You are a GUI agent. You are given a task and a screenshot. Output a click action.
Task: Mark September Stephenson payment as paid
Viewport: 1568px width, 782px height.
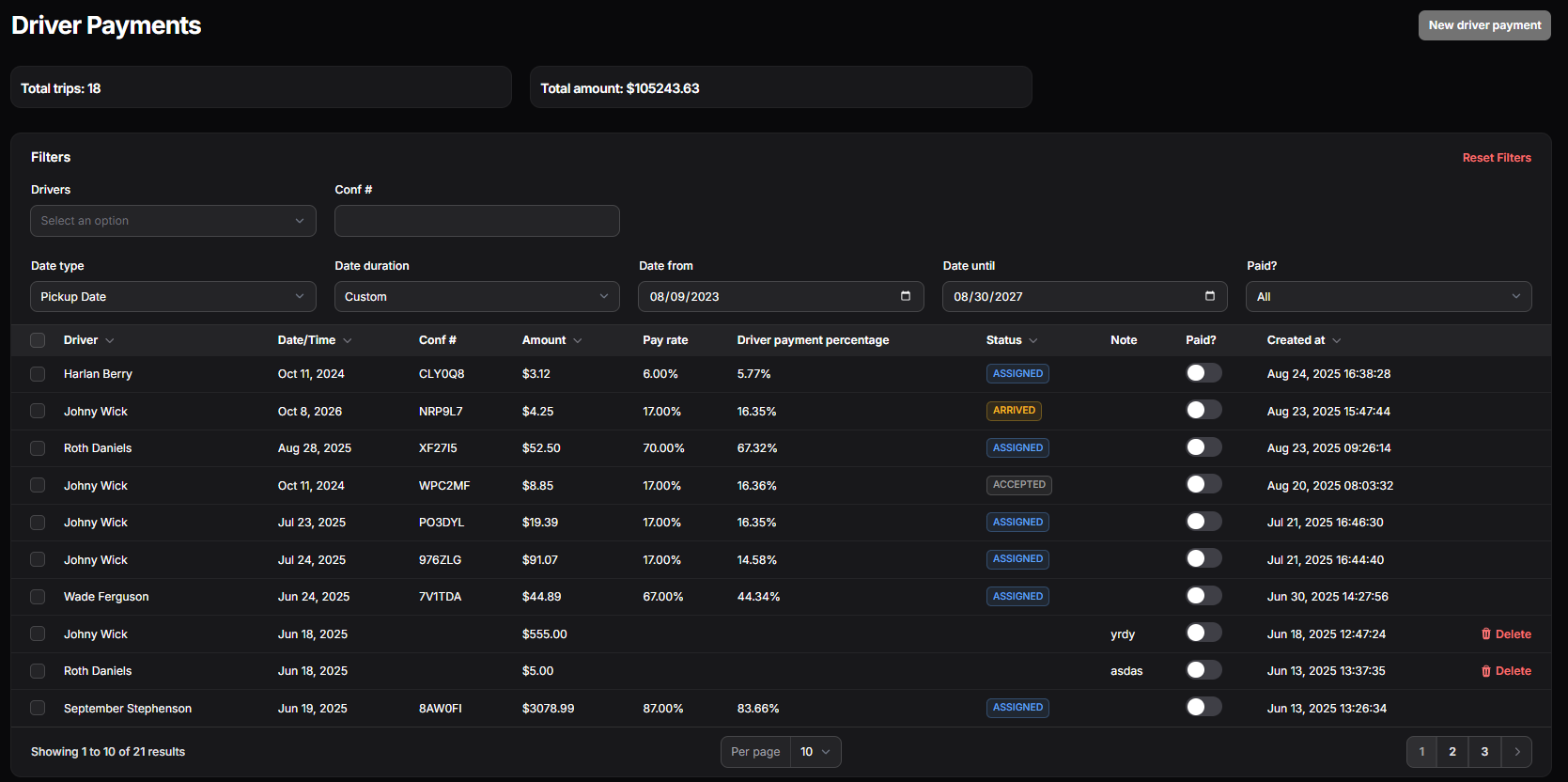point(1203,708)
